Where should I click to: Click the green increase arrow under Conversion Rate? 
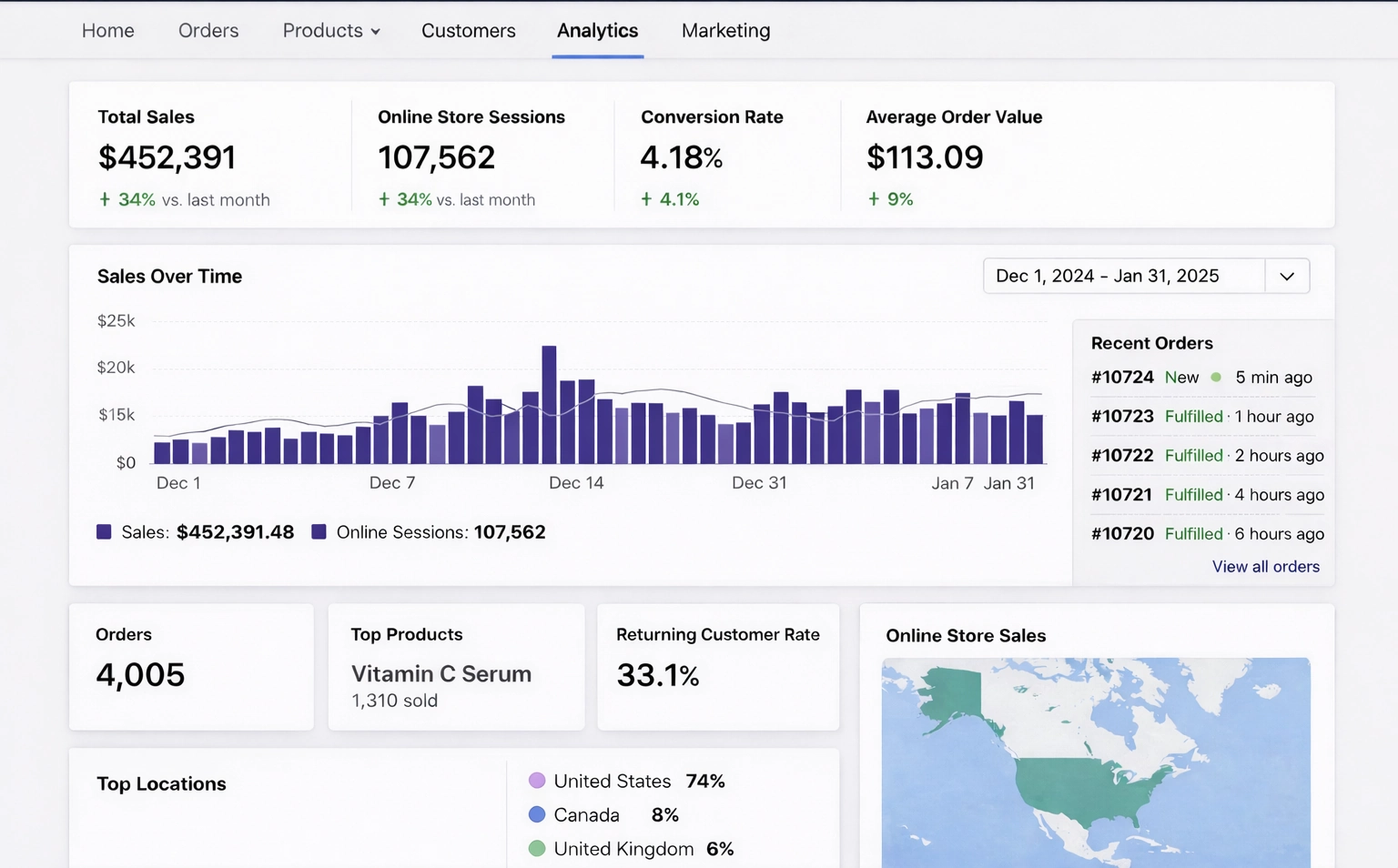point(645,198)
